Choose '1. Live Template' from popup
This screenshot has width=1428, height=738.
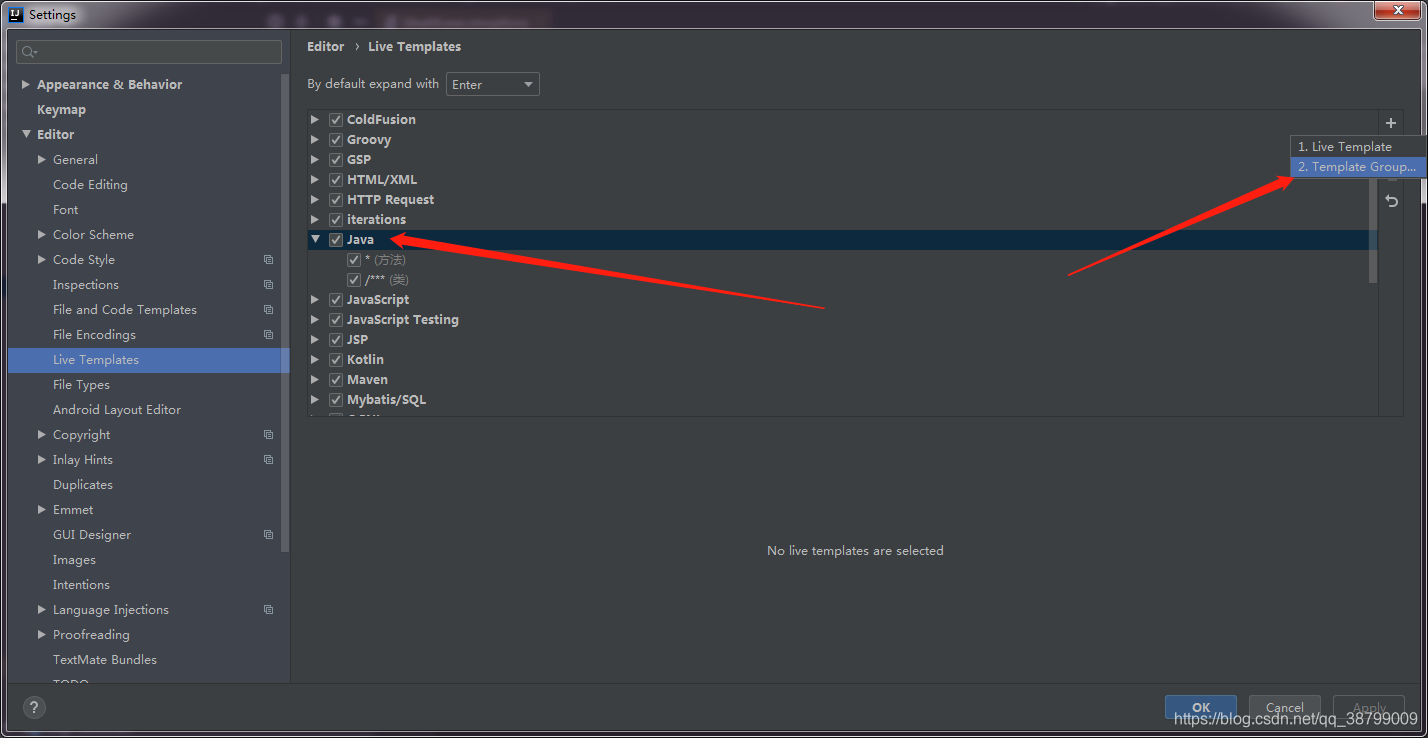[1358, 147]
